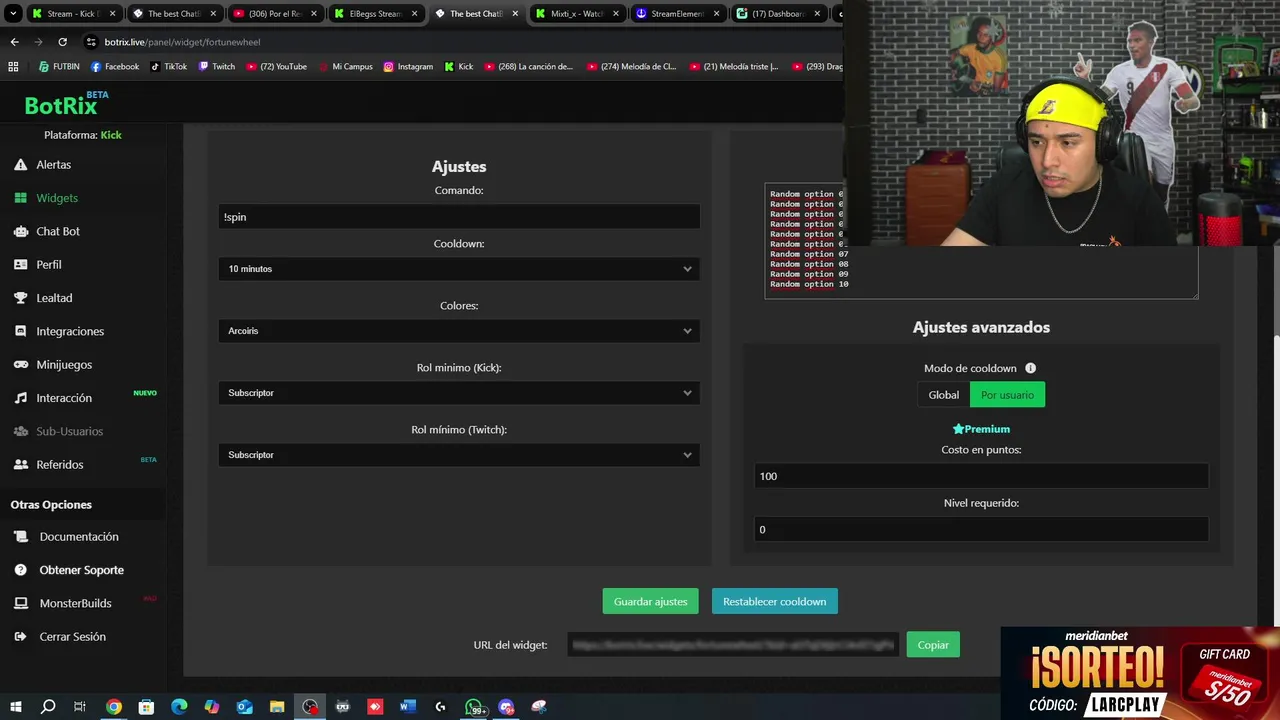
Task: Open MonsterBuilds link in sidebar
Action: 75,603
